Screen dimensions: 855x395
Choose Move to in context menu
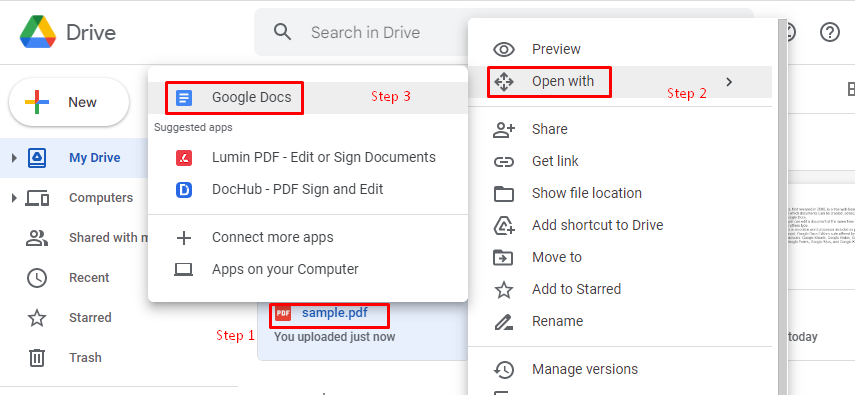pyautogui.click(x=620, y=258)
